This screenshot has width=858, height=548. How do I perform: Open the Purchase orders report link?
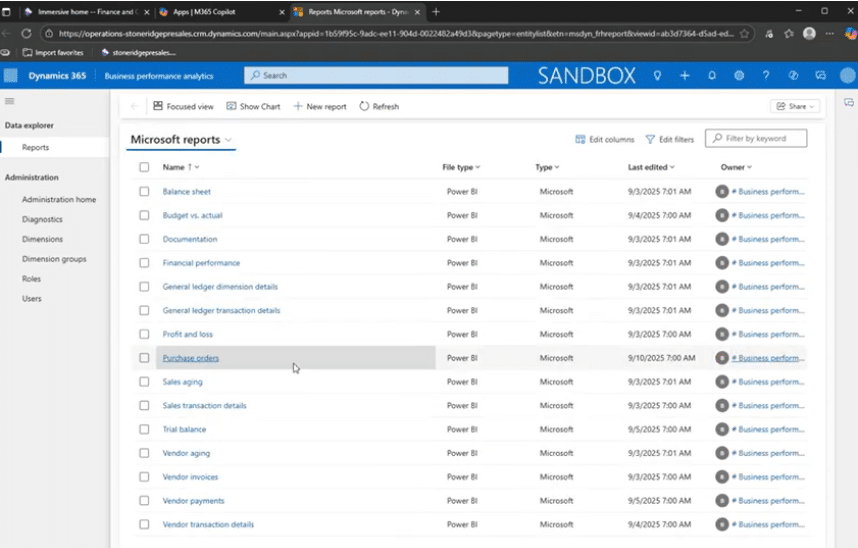[x=190, y=358]
